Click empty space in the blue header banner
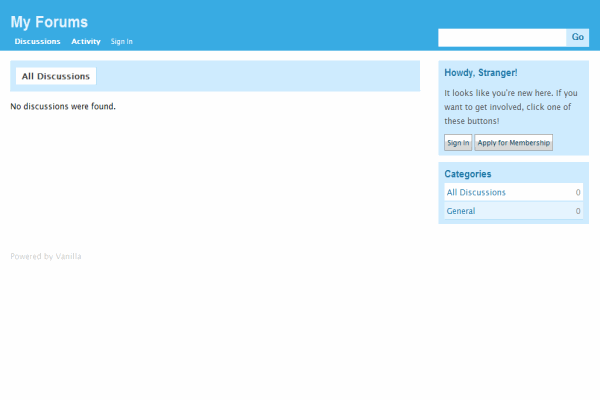Viewport: 600px width, 400px height. coord(300,20)
